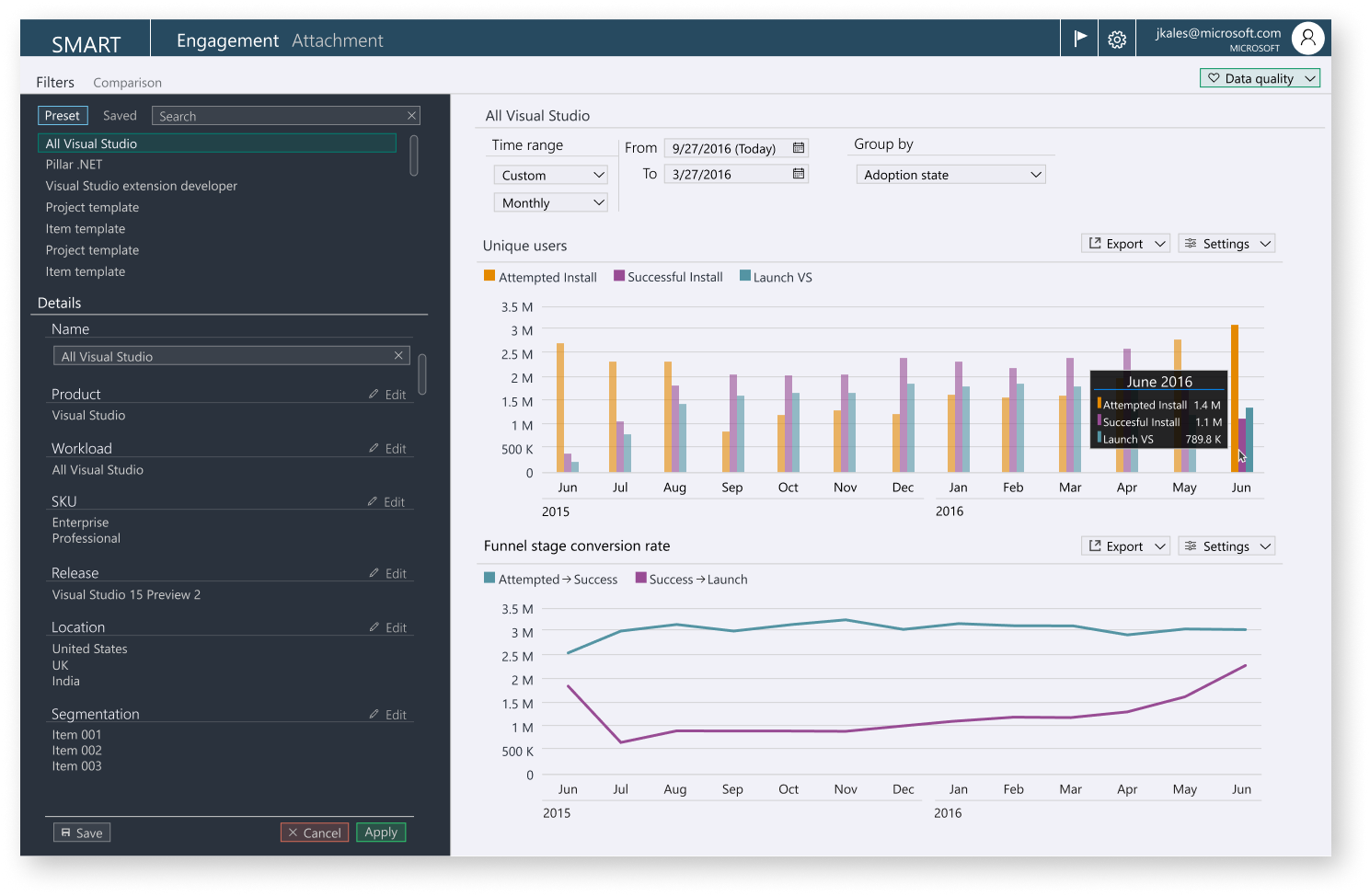Clear the All Visual Studio name field
This screenshot has width=1370, height=896.
pos(398,355)
